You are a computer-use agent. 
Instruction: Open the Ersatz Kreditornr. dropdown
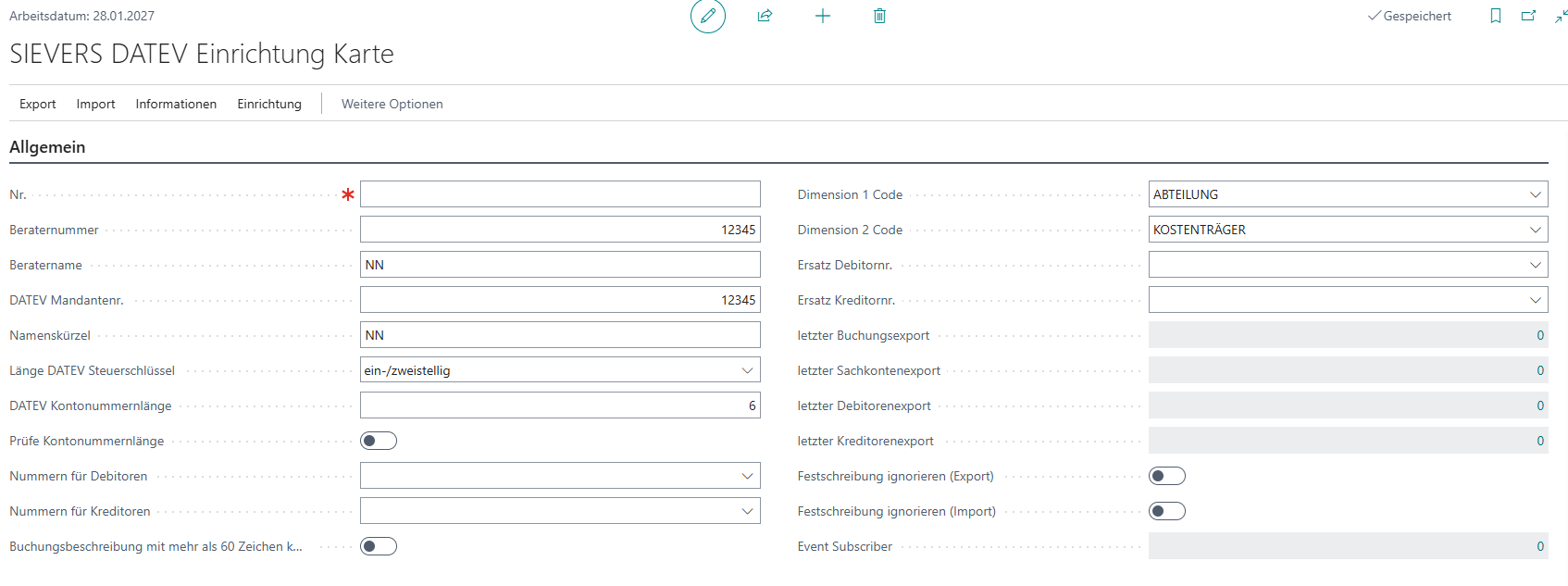[x=1536, y=300]
